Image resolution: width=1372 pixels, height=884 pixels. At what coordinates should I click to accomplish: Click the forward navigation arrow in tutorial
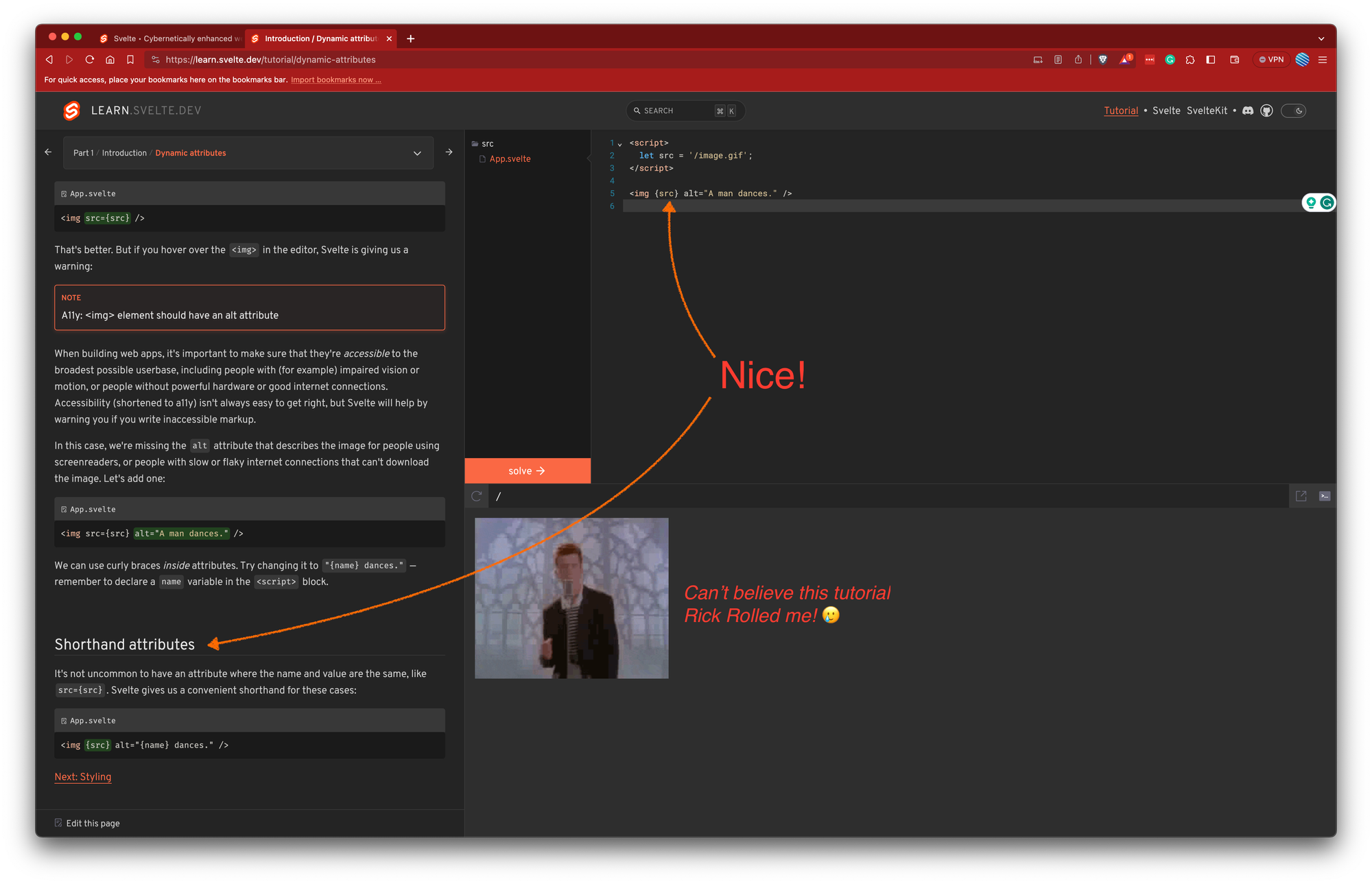coord(449,152)
